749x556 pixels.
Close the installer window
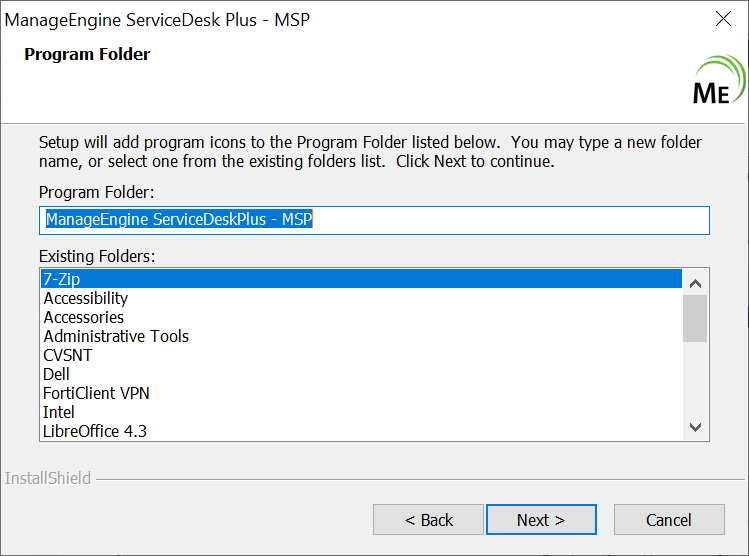[724, 19]
